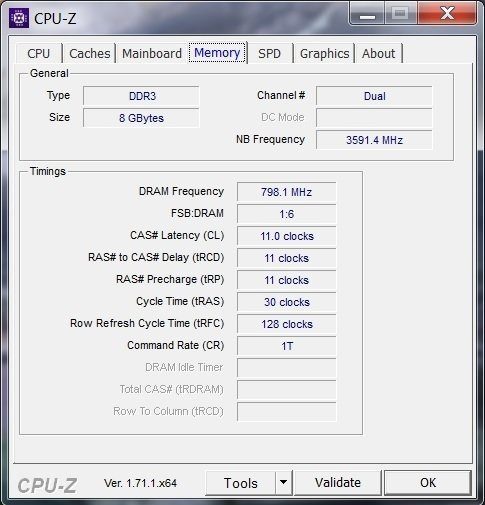
Task: Click the FSB:DRAM 1:6 ratio value
Action: (x=286, y=214)
